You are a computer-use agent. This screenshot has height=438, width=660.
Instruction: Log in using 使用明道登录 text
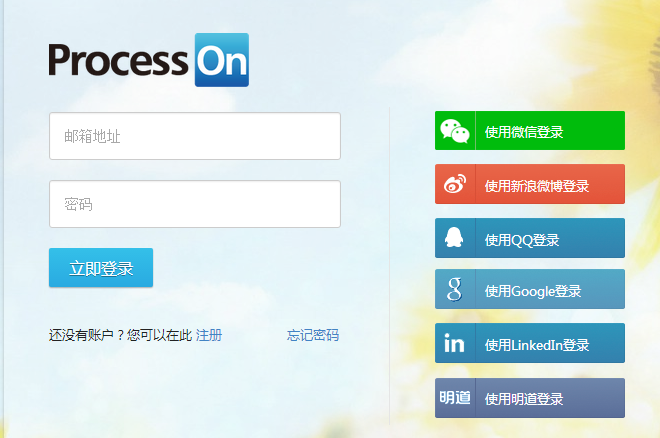[524, 399]
